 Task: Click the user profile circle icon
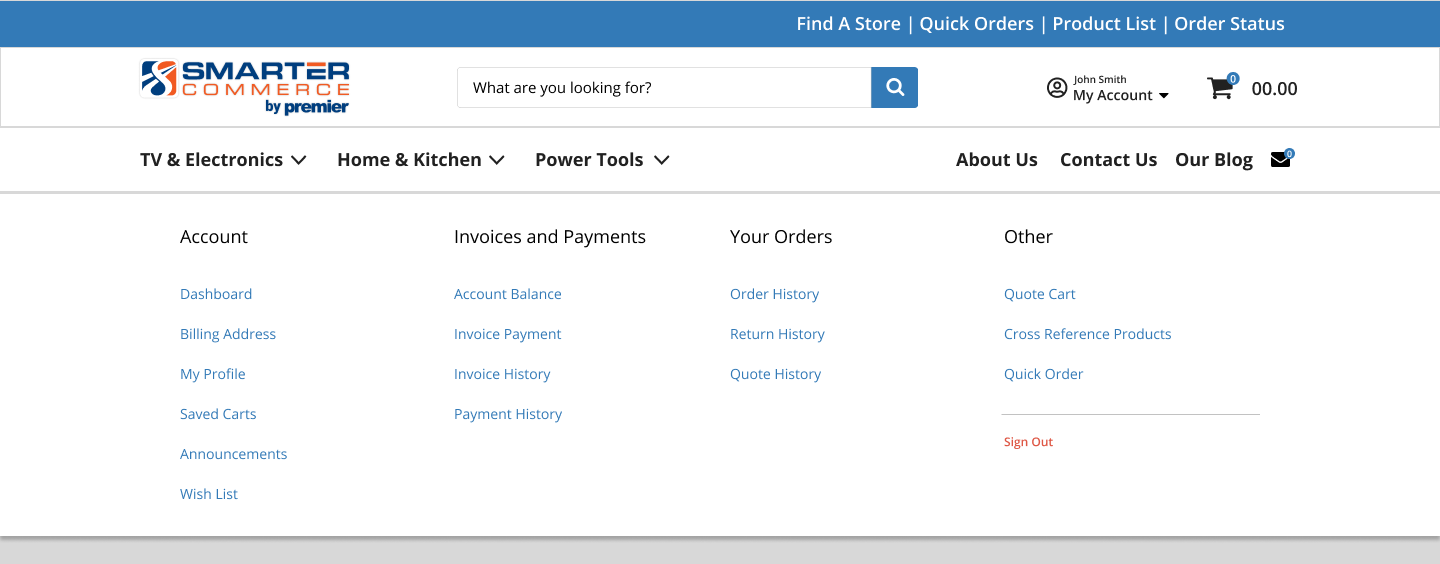1057,88
